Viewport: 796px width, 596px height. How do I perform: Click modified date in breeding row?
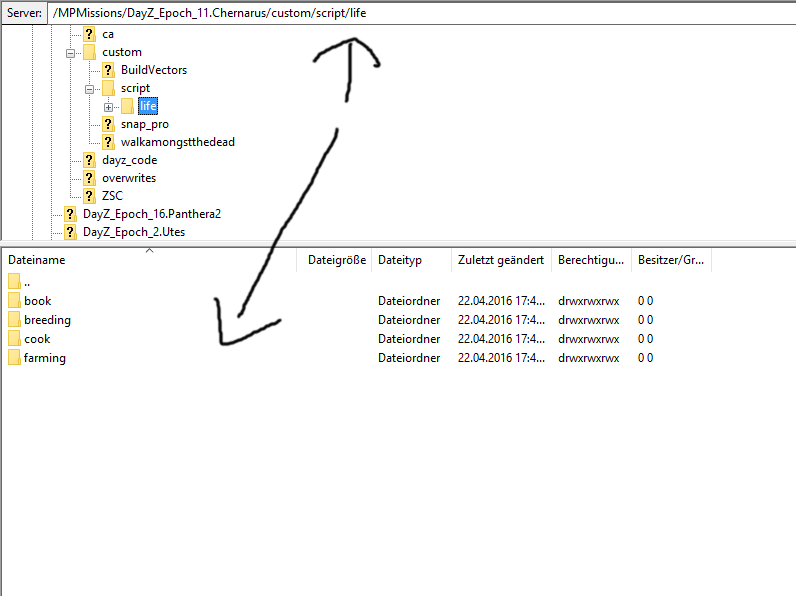(501, 320)
